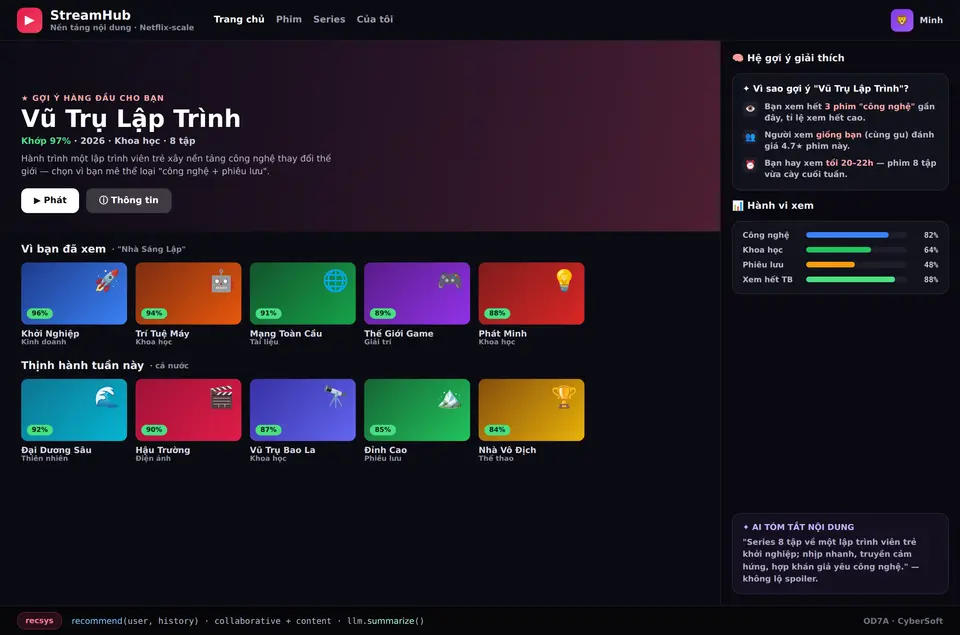The height and width of the screenshot is (635, 960).
Task: Open the Thế Giới Game thumbnail card
Action: pos(417,293)
